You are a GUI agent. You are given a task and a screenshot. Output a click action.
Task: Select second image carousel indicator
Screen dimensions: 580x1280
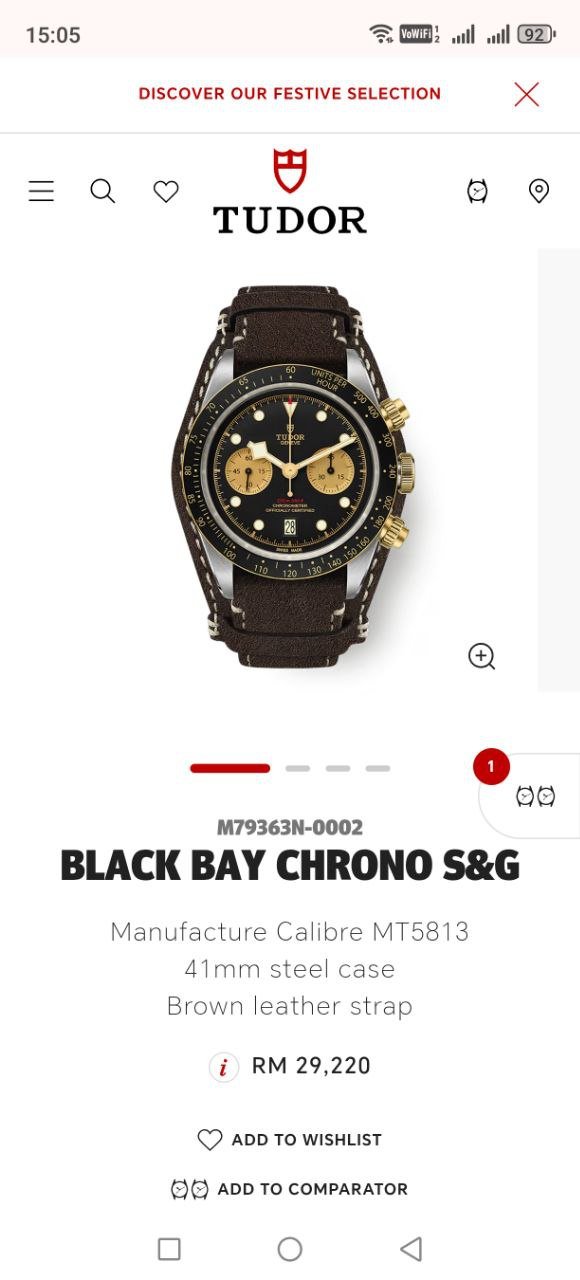297,768
